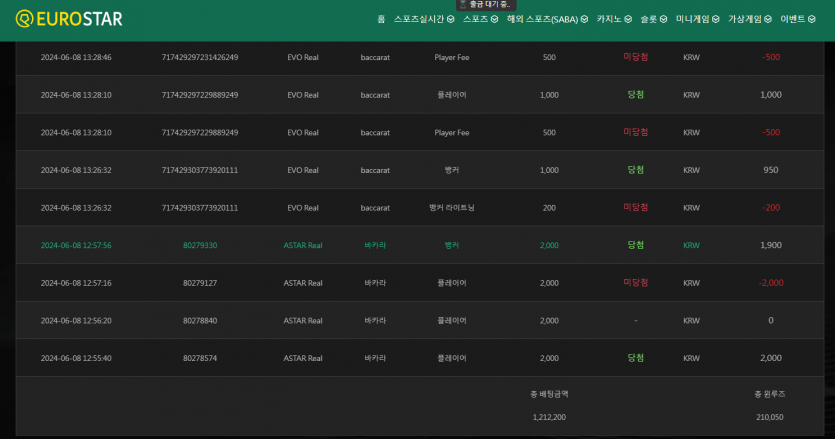Open the 스포츠 menu
Image resolution: width=835 pixels, height=439 pixels.
pos(476,19)
